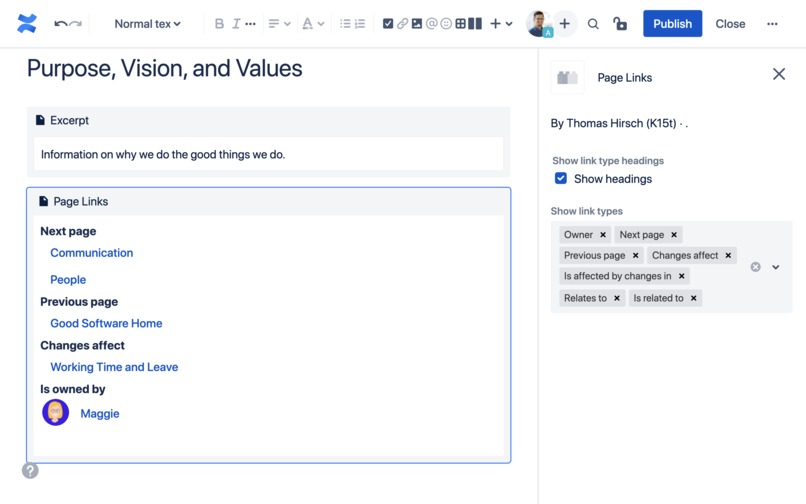The image size is (806, 504).
Task: Click the editor user avatar
Action: [539, 24]
